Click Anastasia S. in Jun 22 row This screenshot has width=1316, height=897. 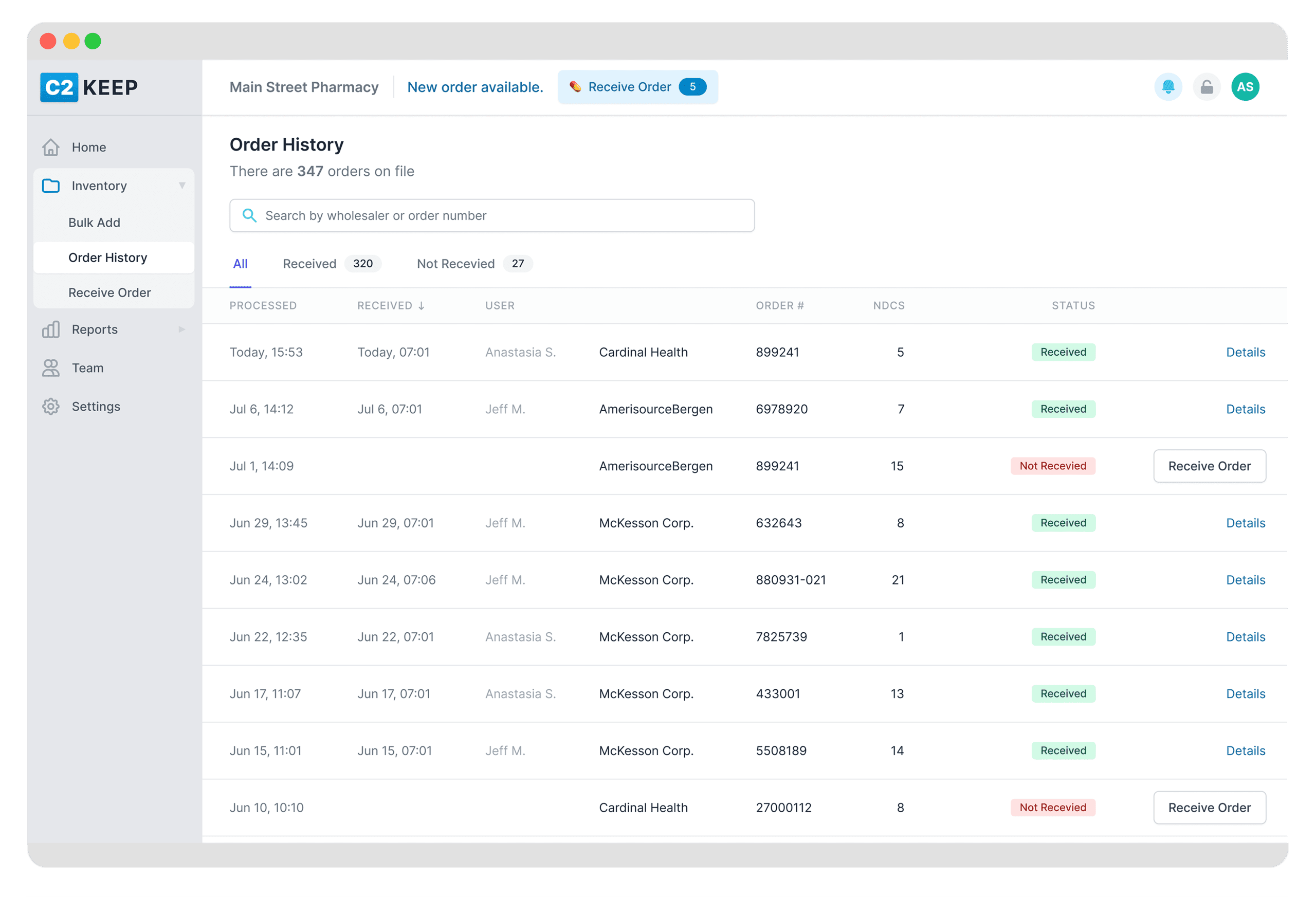pyautogui.click(x=520, y=636)
